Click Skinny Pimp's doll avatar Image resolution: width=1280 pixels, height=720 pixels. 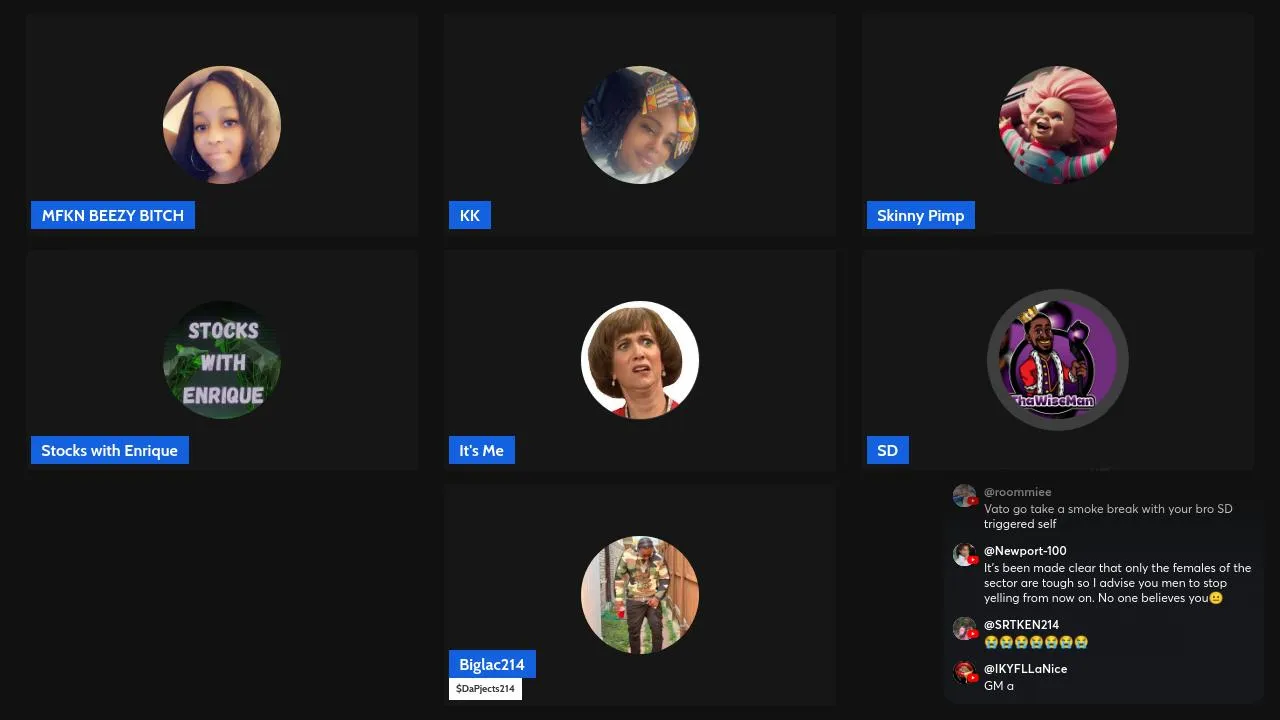[1058, 125]
